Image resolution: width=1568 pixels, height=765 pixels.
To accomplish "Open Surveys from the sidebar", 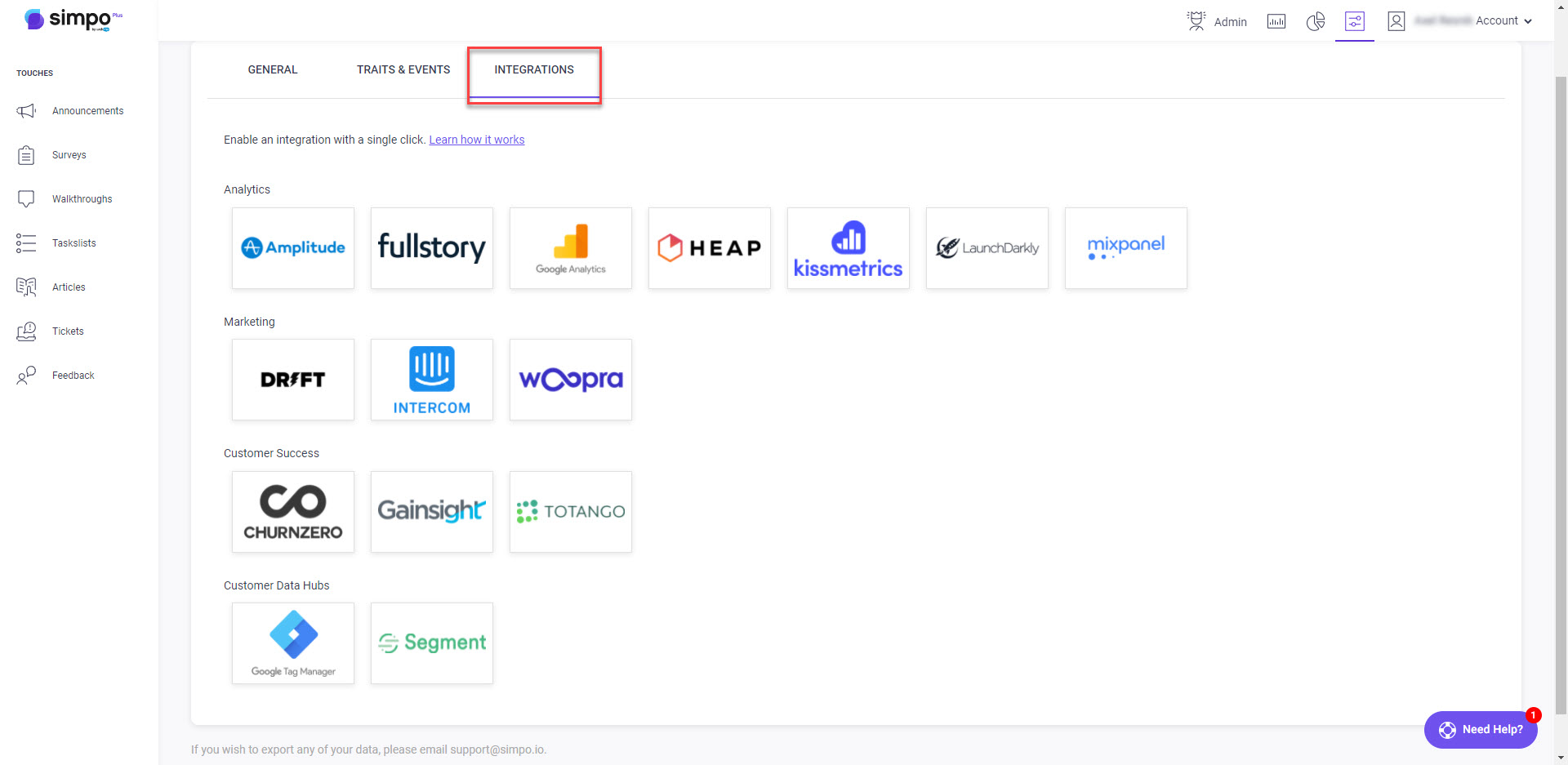I will click(x=69, y=155).
